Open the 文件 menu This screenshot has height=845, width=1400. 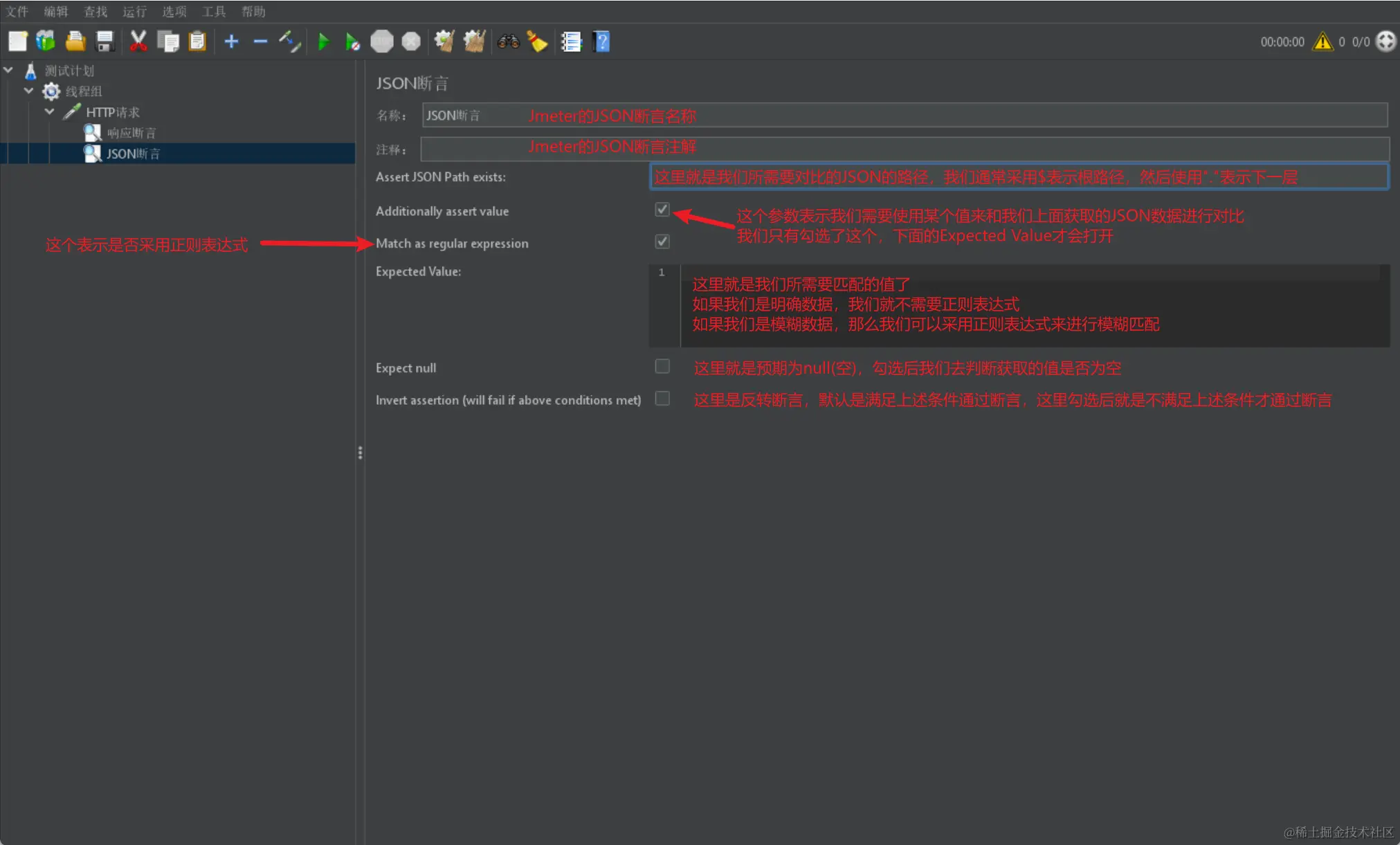pyautogui.click(x=17, y=12)
